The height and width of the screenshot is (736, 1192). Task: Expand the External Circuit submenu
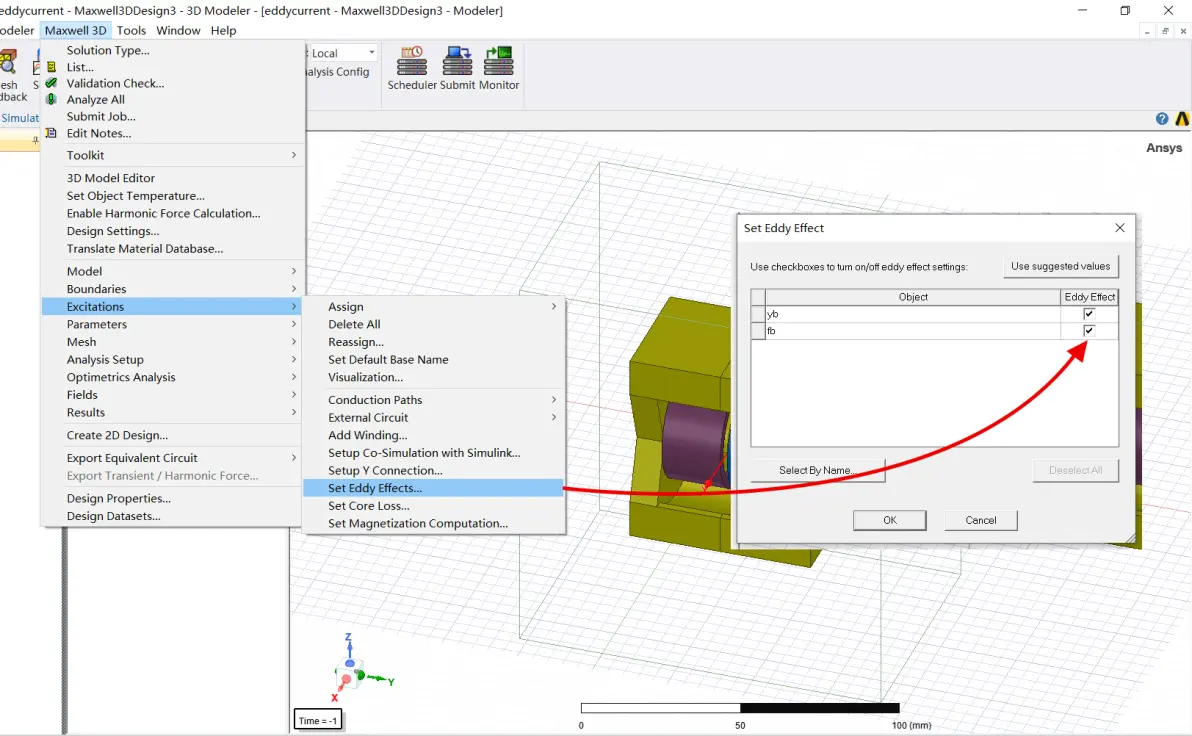[553, 417]
